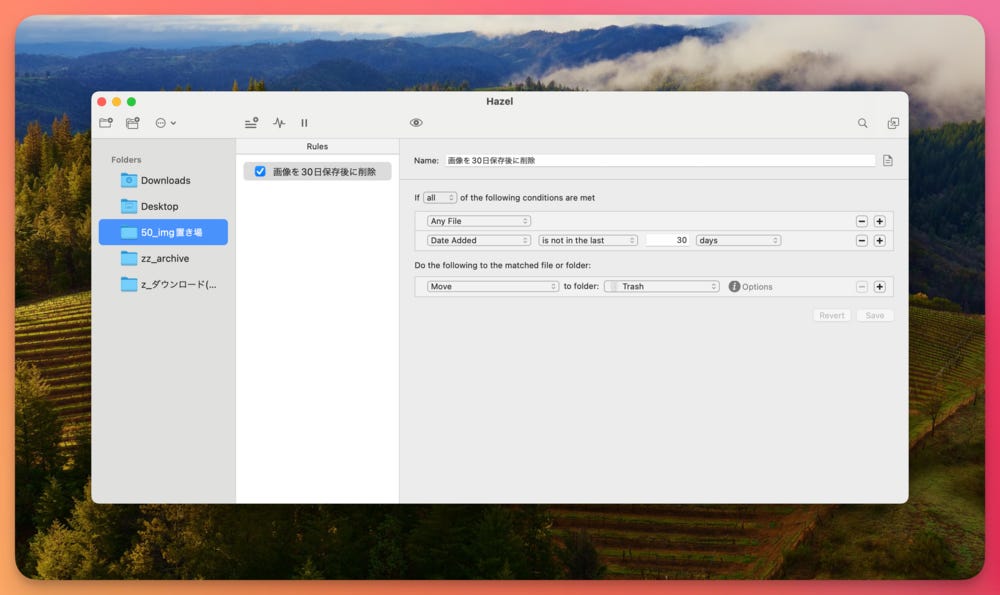Click the Rules column header
The width and height of the screenshot is (1000, 595).
coord(317,147)
